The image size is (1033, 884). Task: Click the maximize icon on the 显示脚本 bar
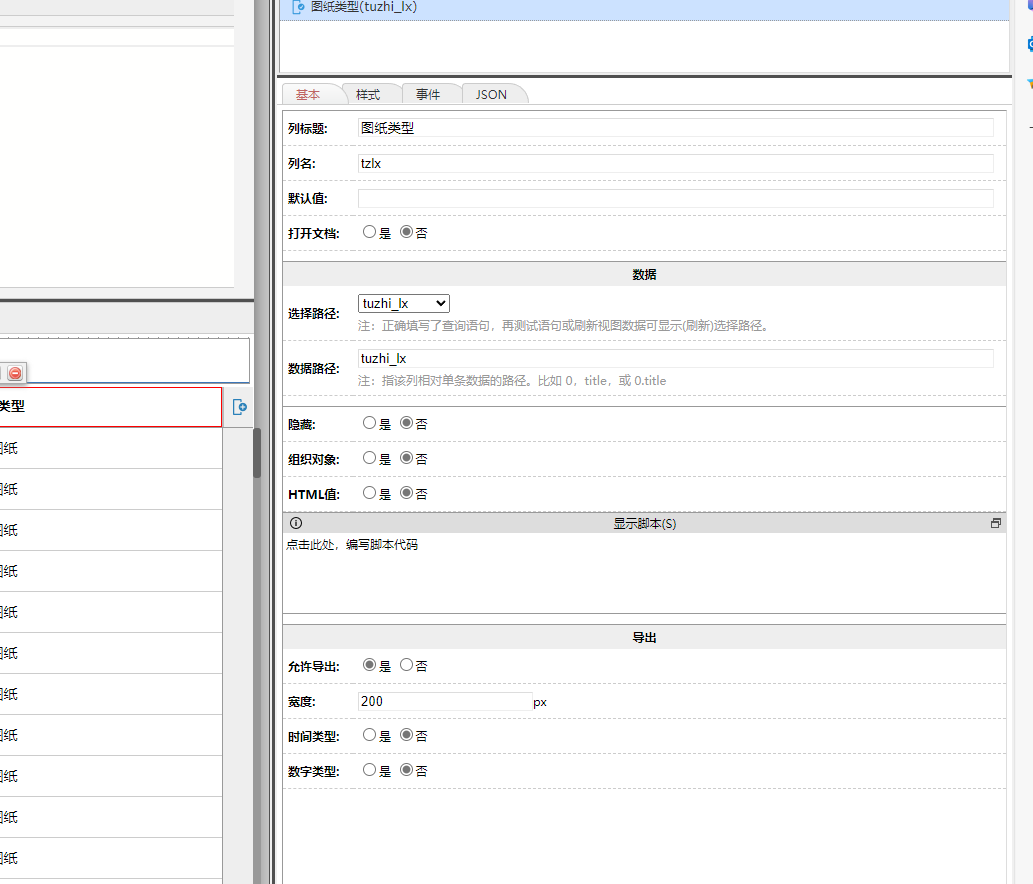tap(995, 523)
